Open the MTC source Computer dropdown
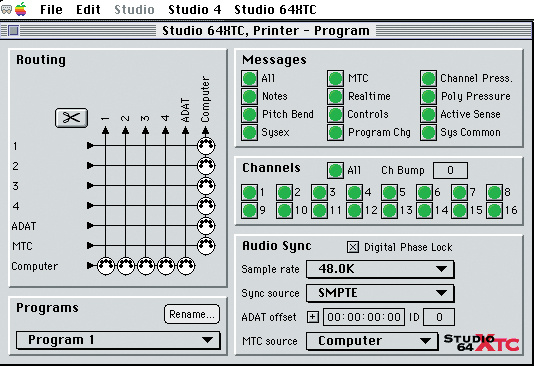 [372, 341]
